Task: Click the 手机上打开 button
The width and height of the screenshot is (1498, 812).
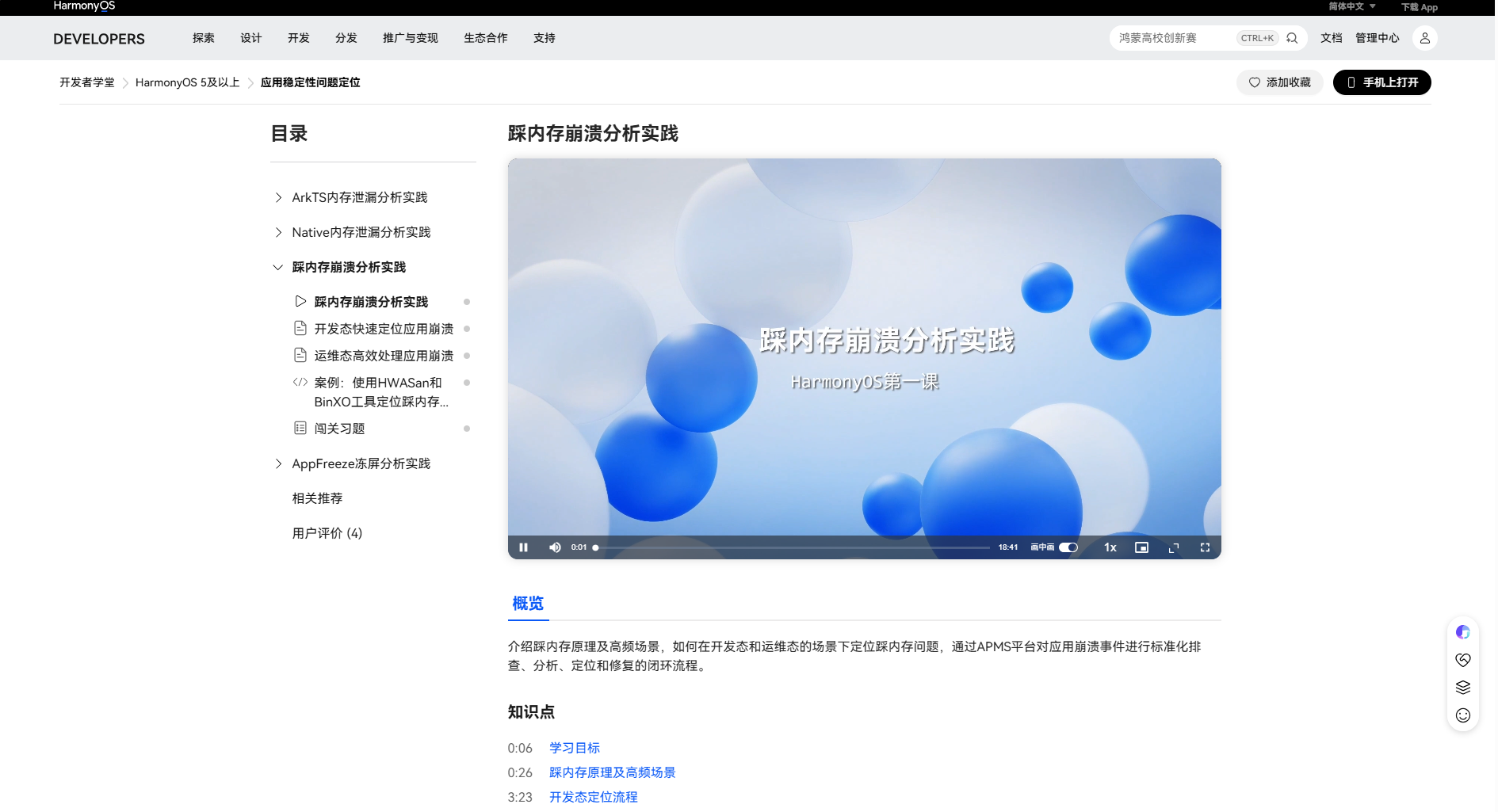Action: 1382,82
